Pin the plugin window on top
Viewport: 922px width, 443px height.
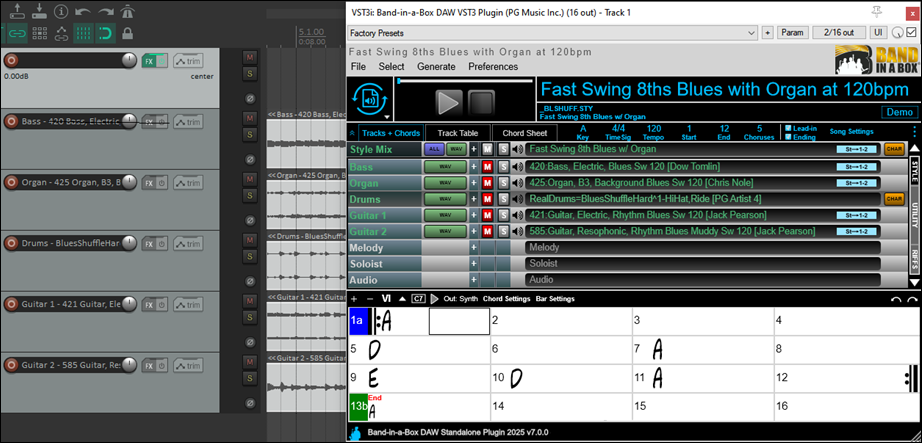(877, 12)
